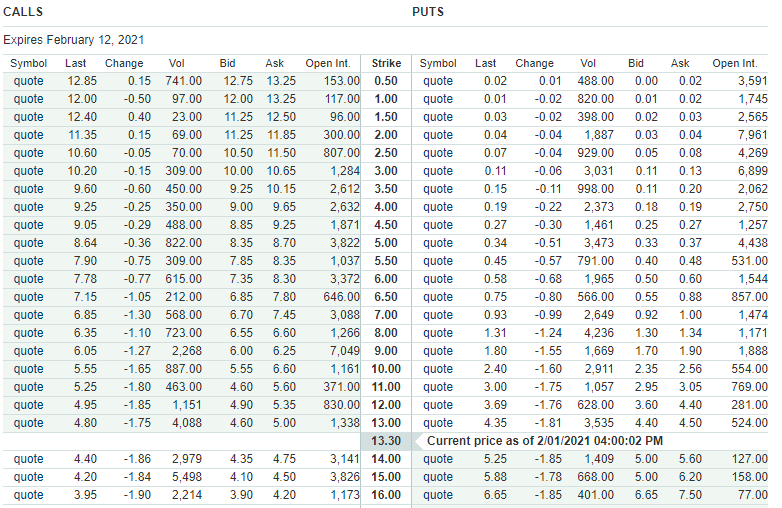Click the strike price 7.00 cell

click(x=386, y=315)
